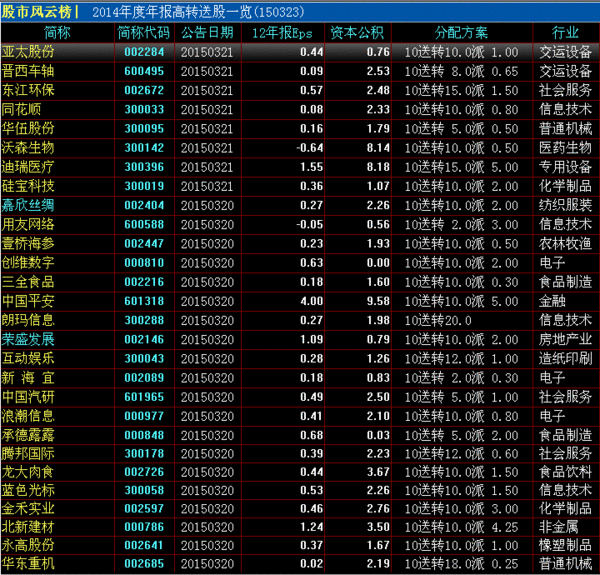Click 华东重机 plan 10送转18.0派 0.25
The height and width of the screenshot is (575, 600).
click(461, 564)
